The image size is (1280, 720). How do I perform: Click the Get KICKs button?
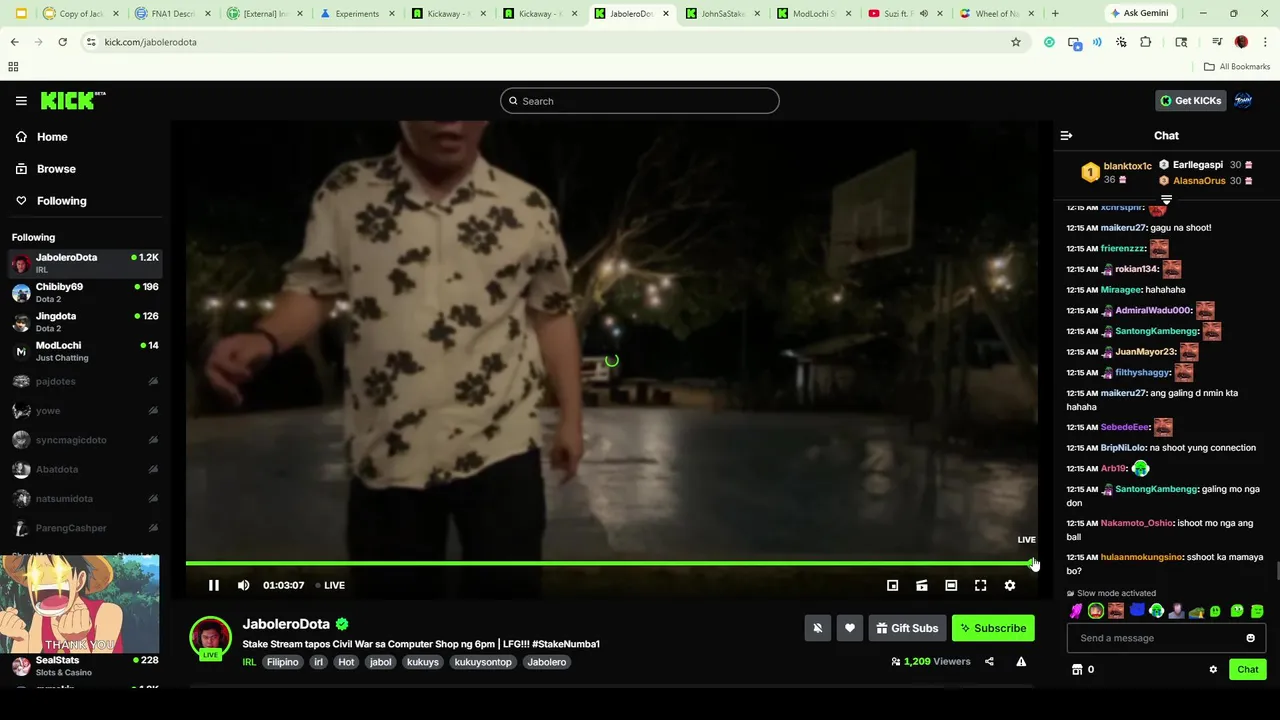tap(1190, 101)
